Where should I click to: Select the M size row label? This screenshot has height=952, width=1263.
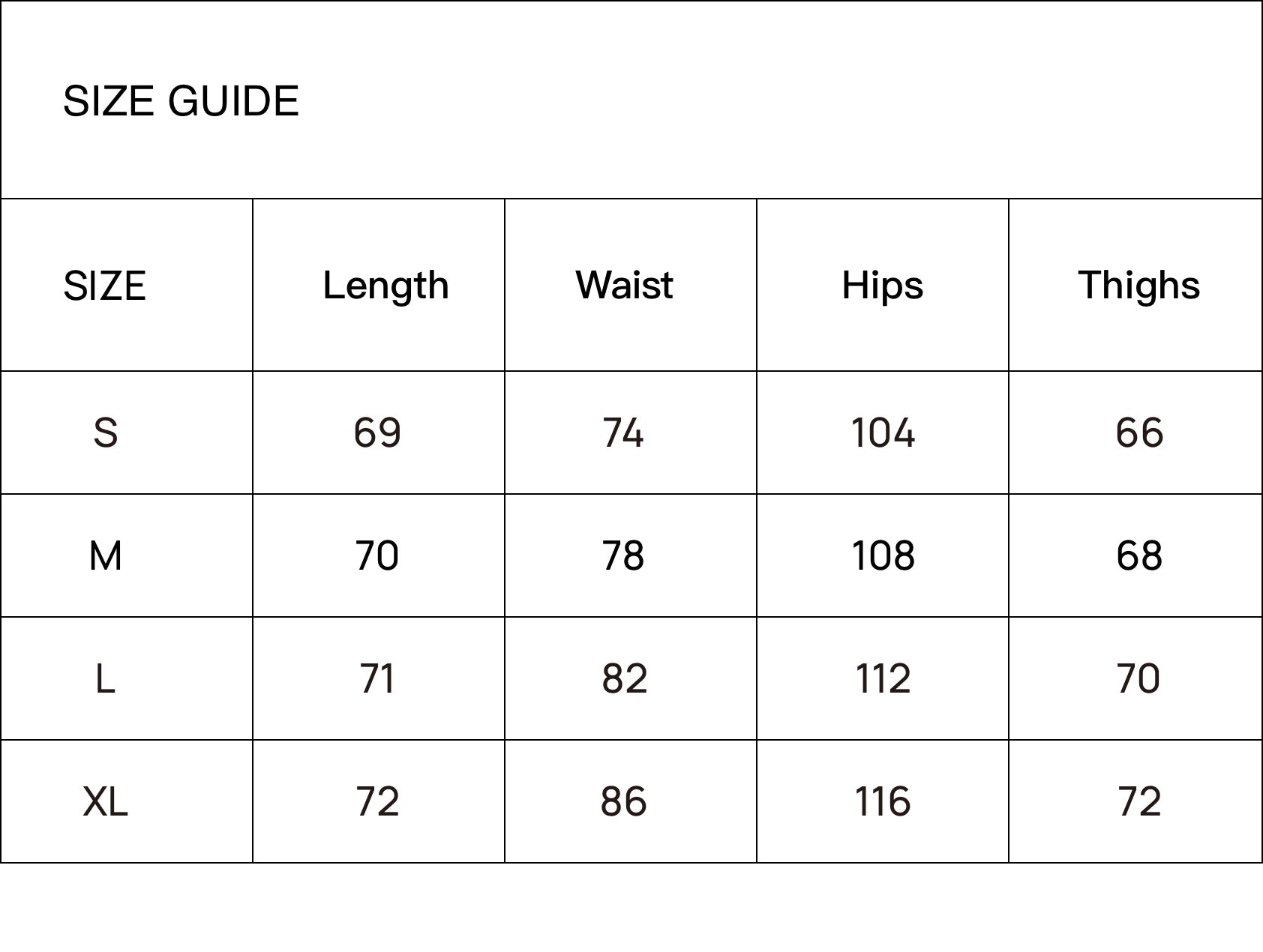105,555
